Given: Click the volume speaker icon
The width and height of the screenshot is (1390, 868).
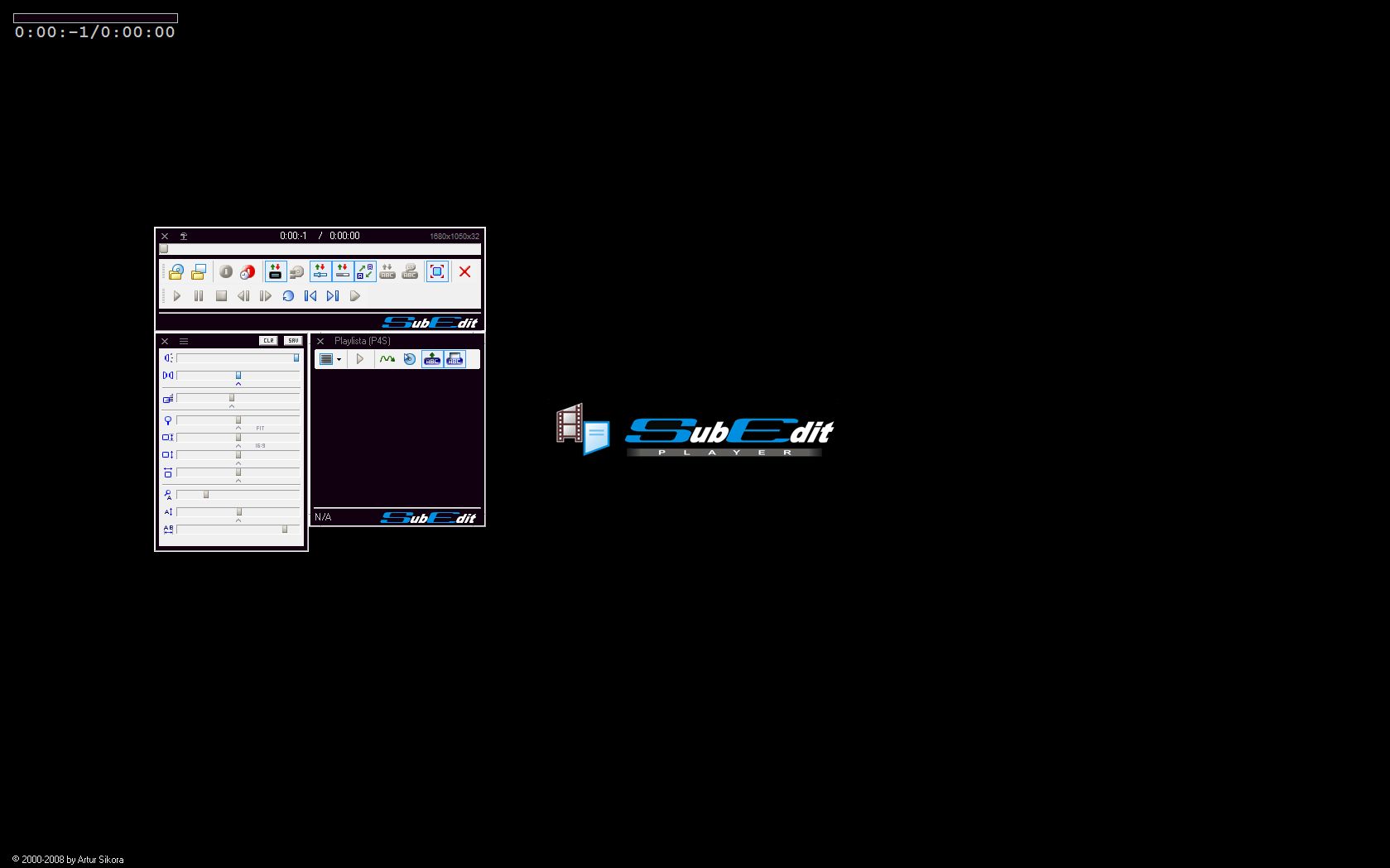Looking at the screenshot, I should point(168,357).
